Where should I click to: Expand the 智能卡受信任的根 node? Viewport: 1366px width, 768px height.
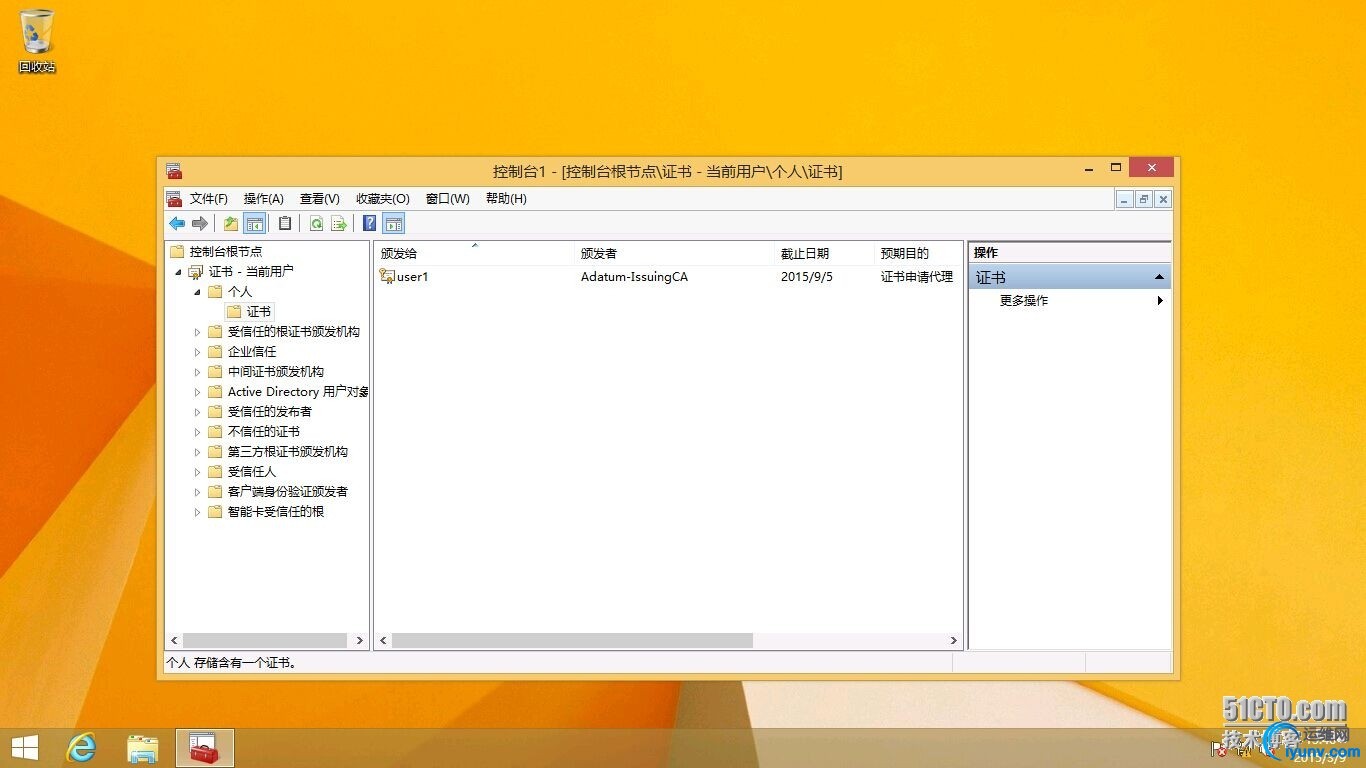click(198, 512)
